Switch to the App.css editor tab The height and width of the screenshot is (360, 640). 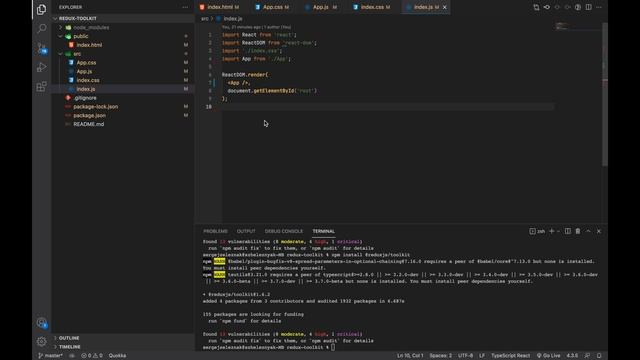point(272,7)
